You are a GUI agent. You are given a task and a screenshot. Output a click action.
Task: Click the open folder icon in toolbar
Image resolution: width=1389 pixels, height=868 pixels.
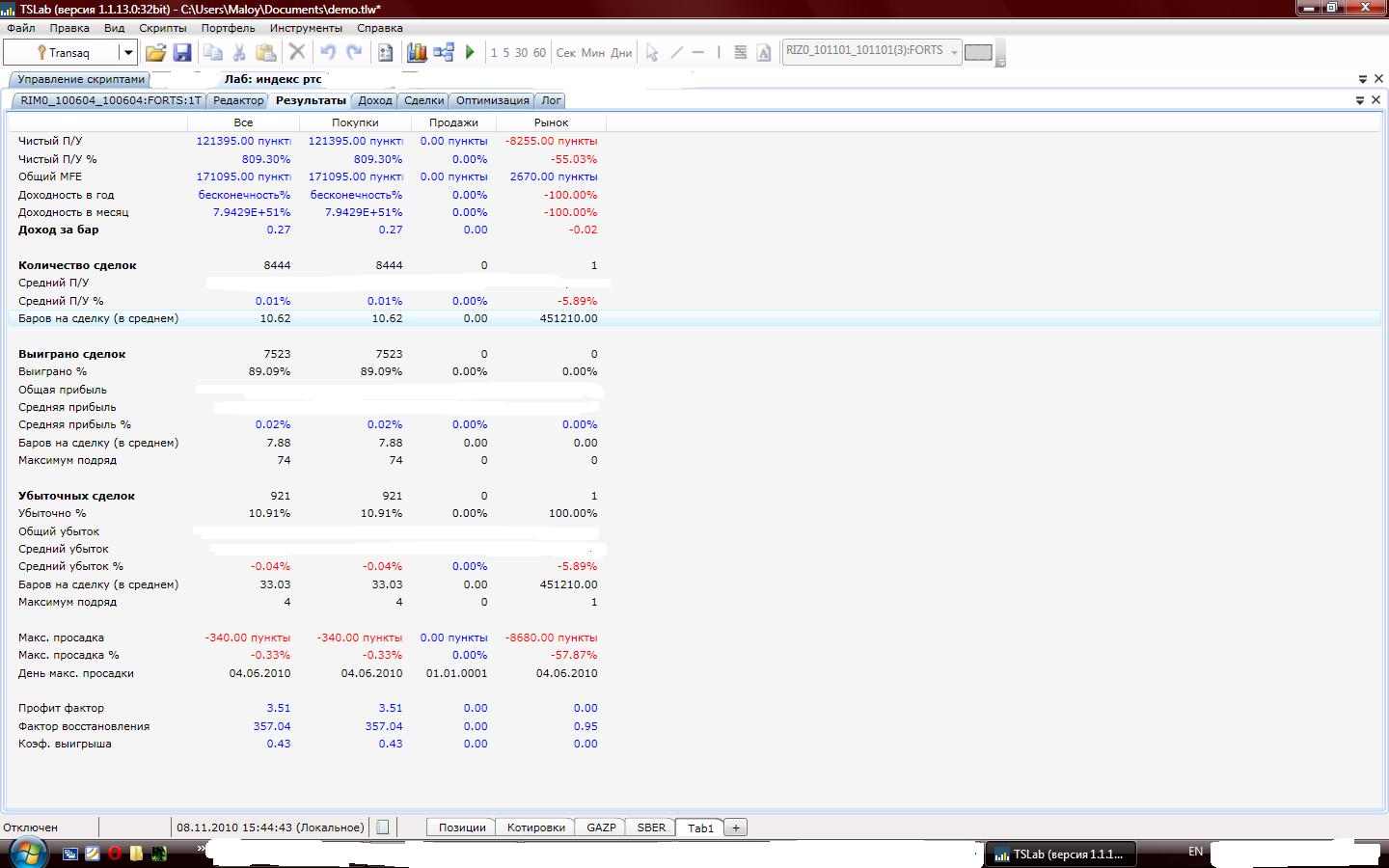tap(155, 53)
